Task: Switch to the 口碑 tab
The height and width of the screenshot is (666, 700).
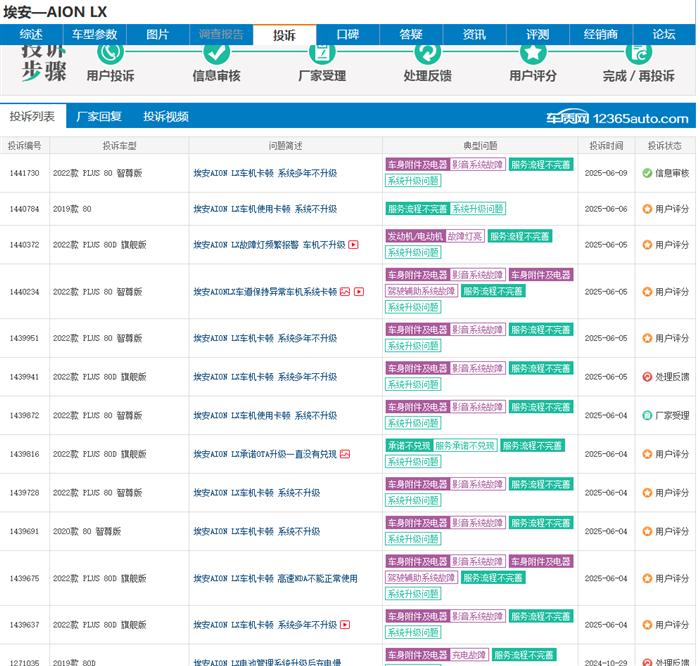Action: click(348, 34)
